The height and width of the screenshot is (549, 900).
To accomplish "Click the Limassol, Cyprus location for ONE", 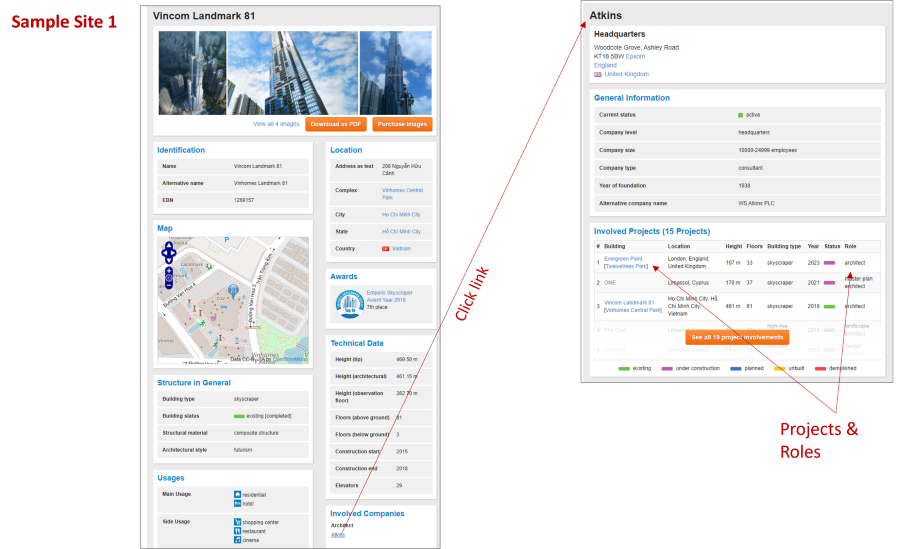I will coord(688,283).
